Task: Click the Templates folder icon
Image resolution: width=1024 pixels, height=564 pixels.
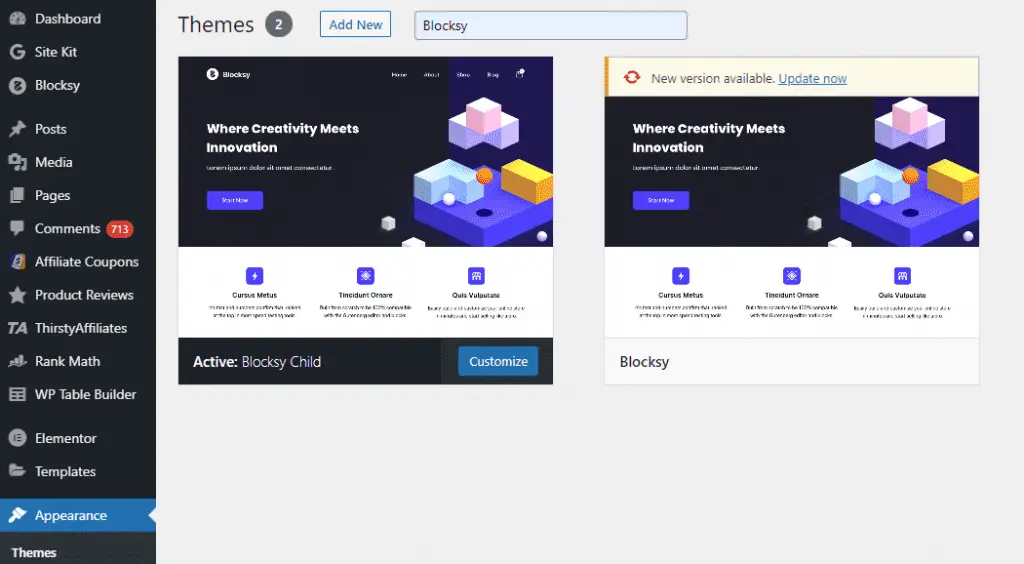Action: [18, 471]
